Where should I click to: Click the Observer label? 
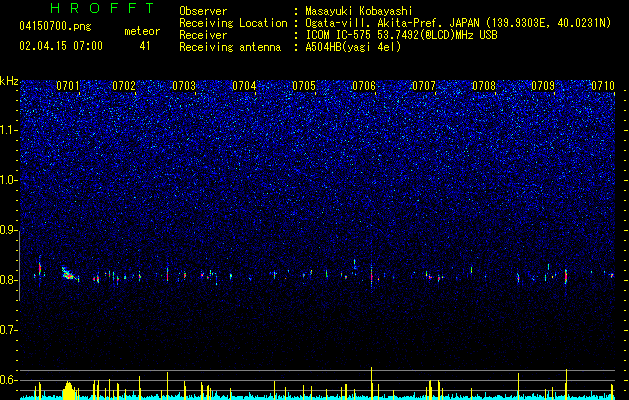203,11
